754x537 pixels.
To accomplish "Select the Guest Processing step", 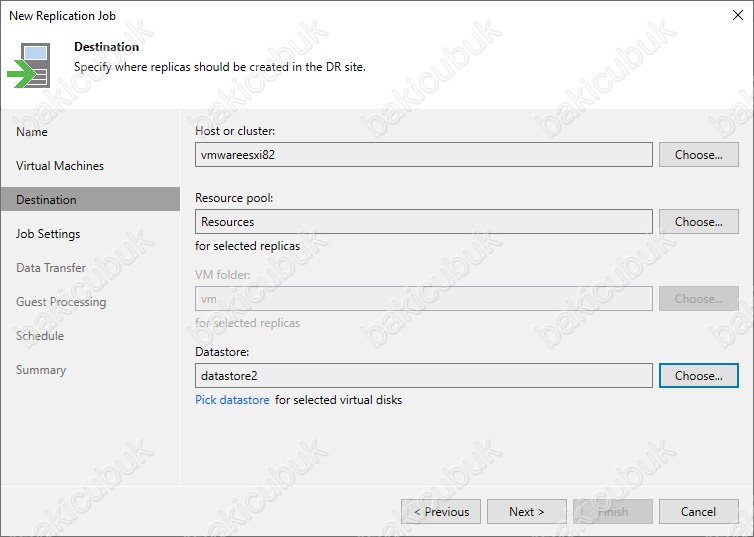I will (x=61, y=302).
